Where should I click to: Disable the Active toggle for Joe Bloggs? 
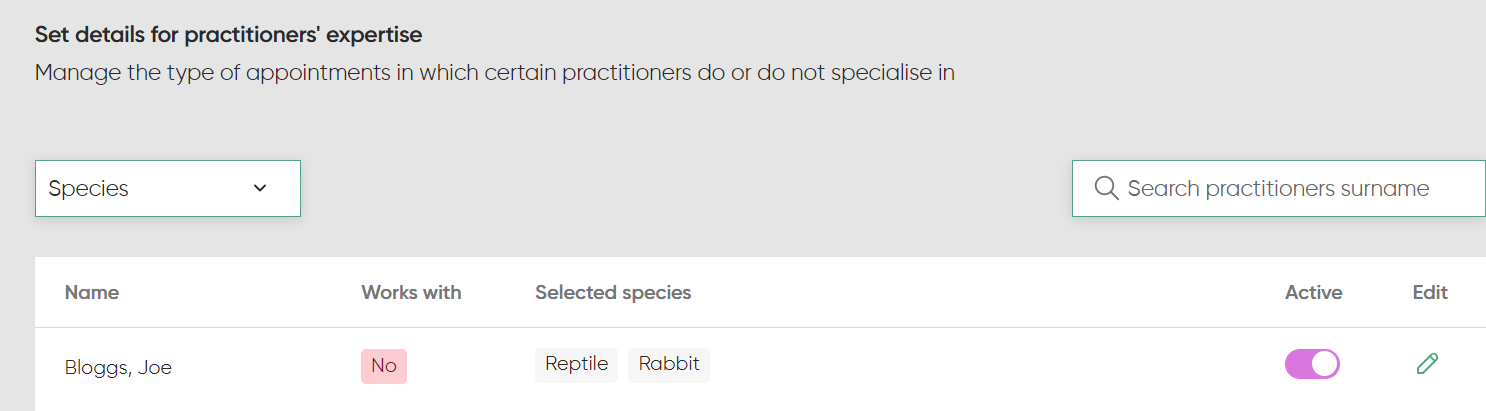tap(1312, 364)
